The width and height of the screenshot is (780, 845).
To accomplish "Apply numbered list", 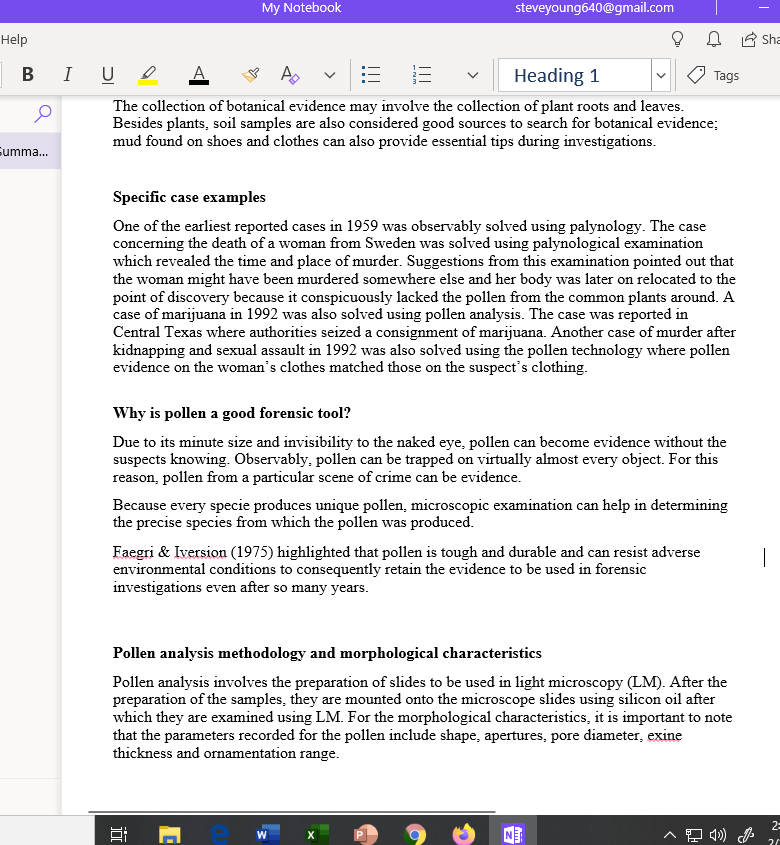I will 421,75.
